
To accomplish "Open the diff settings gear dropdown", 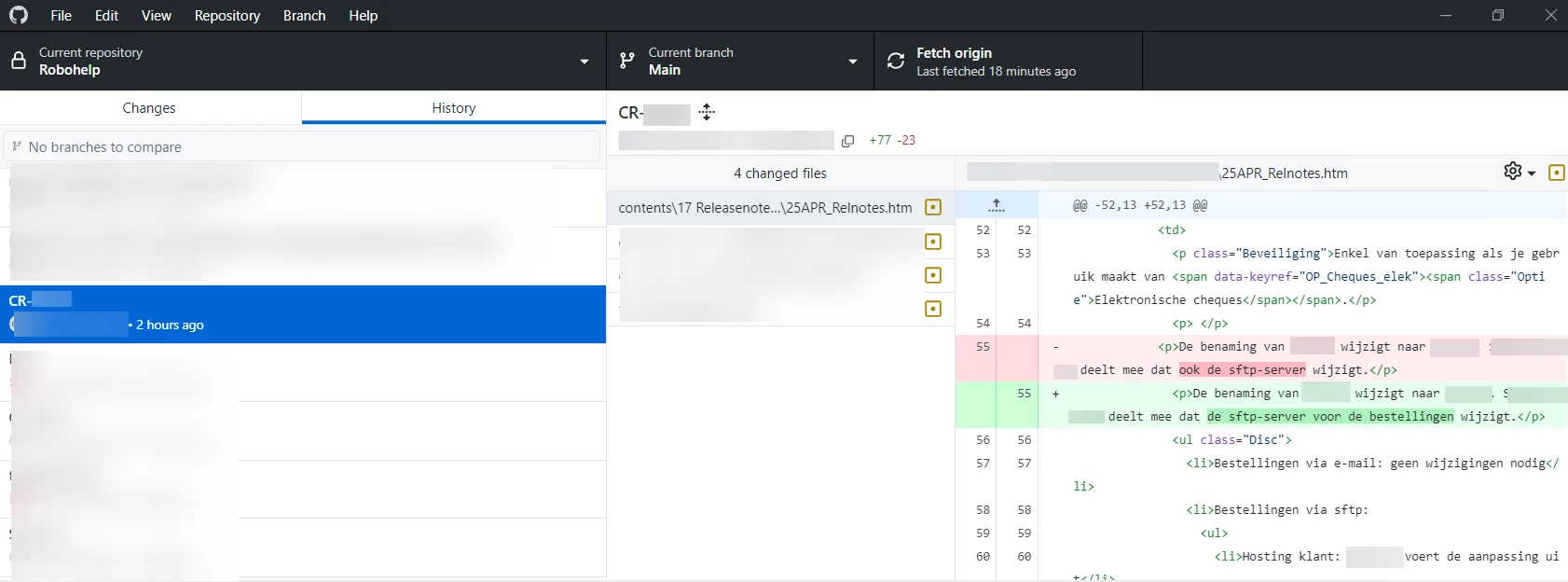I will (x=1519, y=172).
